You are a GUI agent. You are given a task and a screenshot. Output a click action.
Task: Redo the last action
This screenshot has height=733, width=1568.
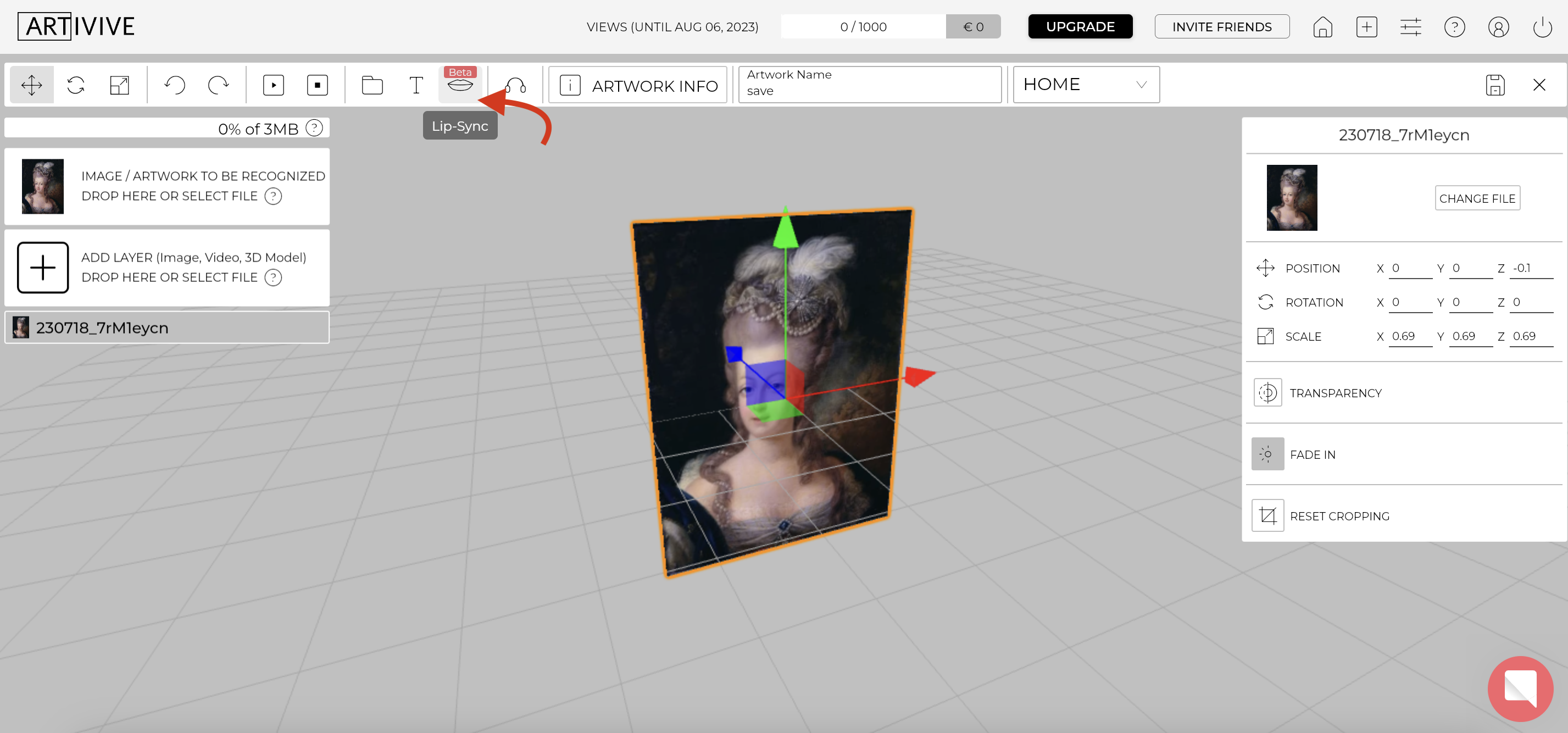coord(219,85)
